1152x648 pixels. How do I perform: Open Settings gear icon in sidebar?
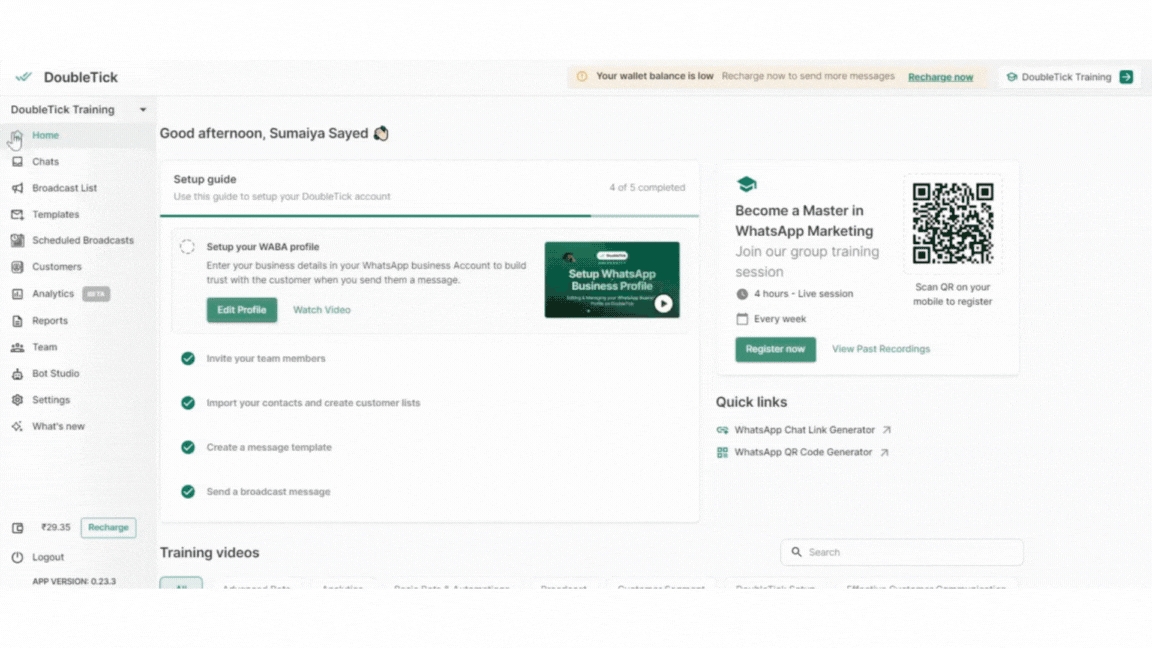[17, 400]
